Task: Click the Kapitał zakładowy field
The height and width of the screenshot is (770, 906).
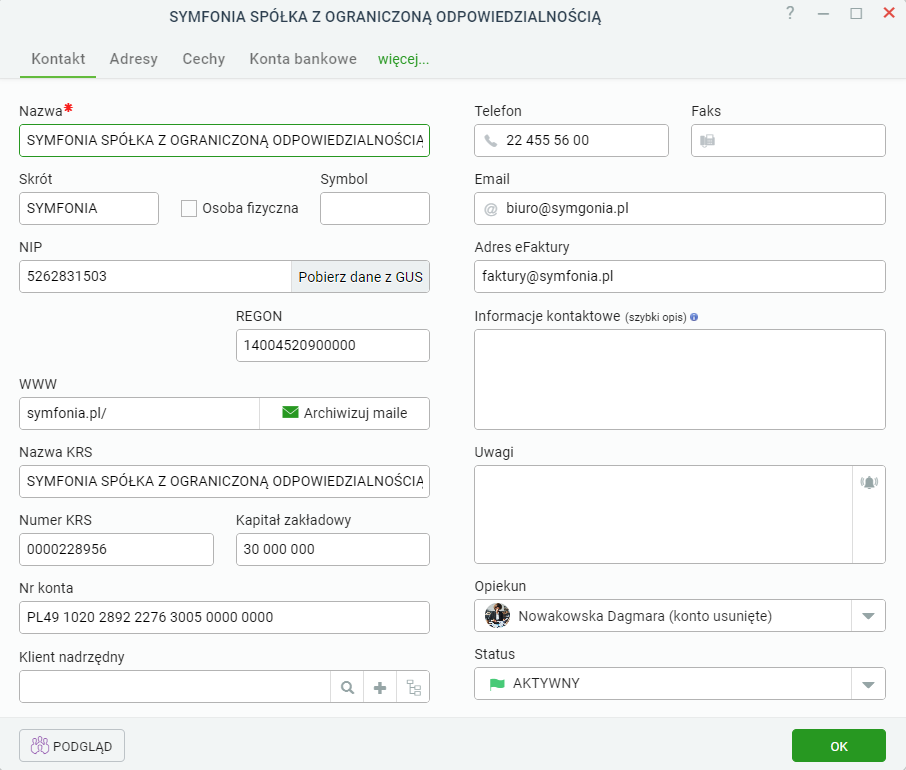Action: point(333,549)
